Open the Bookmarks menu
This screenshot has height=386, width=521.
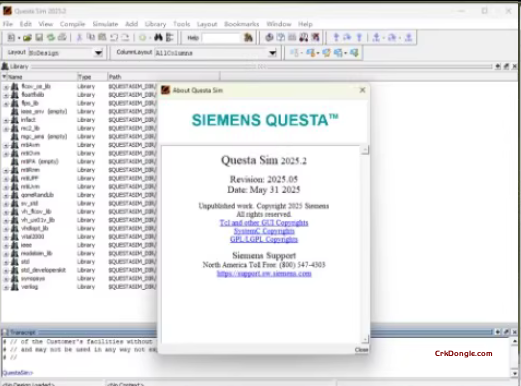tap(242, 24)
